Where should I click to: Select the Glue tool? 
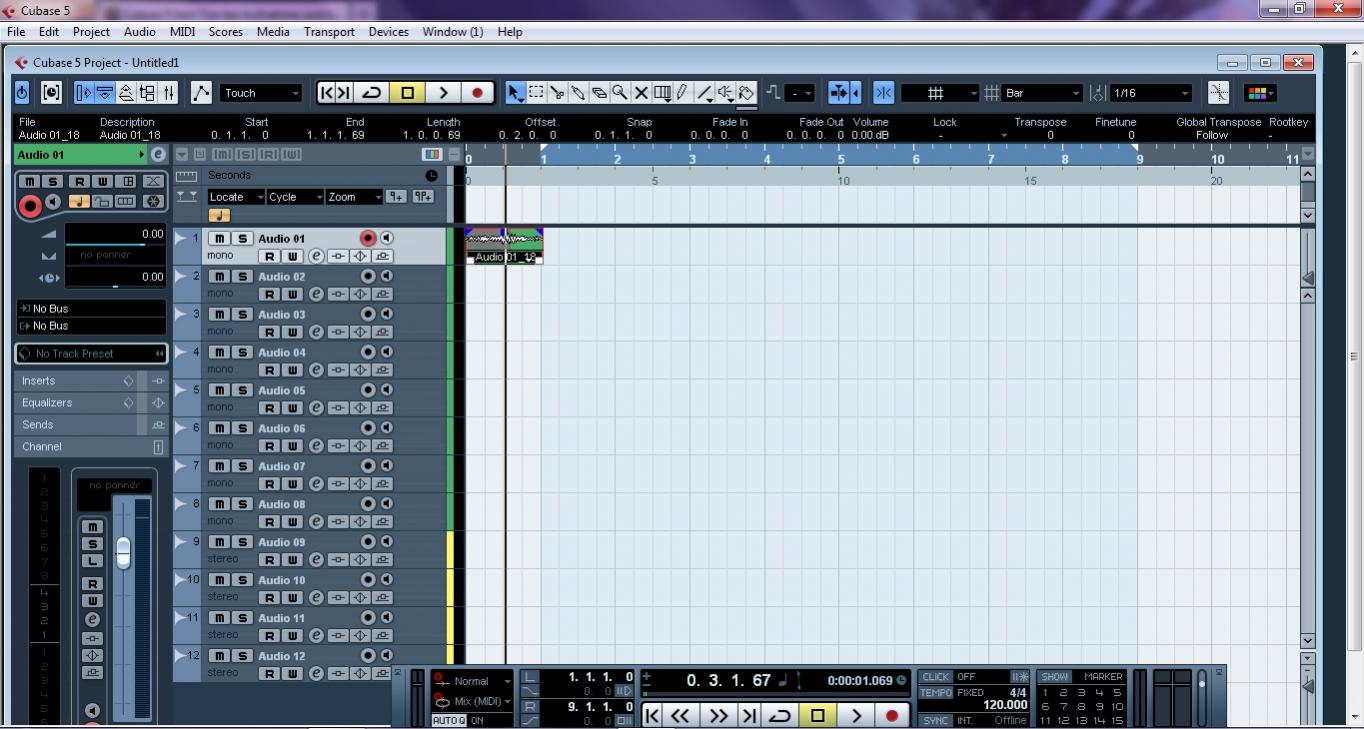click(x=578, y=93)
